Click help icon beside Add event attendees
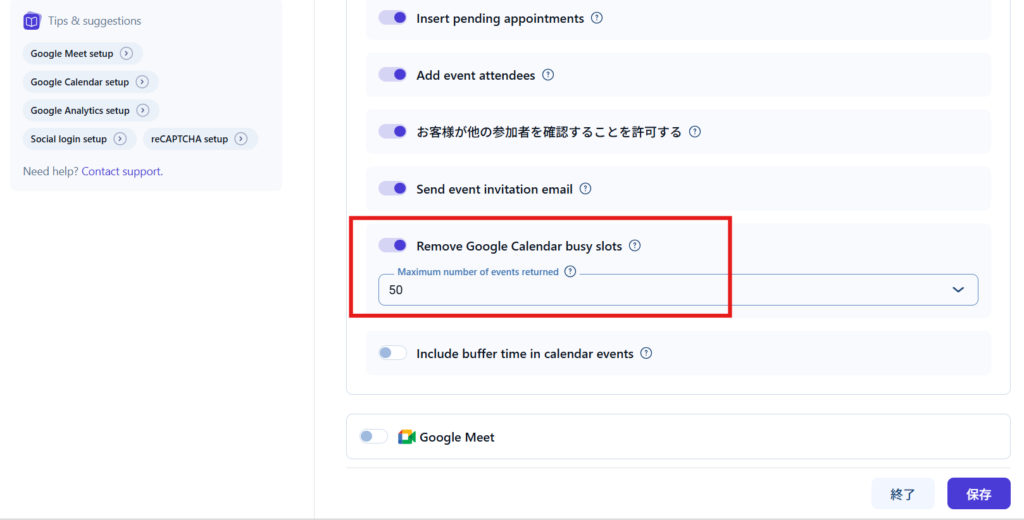This screenshot has width=1024, height=520. tap(548, 75)
